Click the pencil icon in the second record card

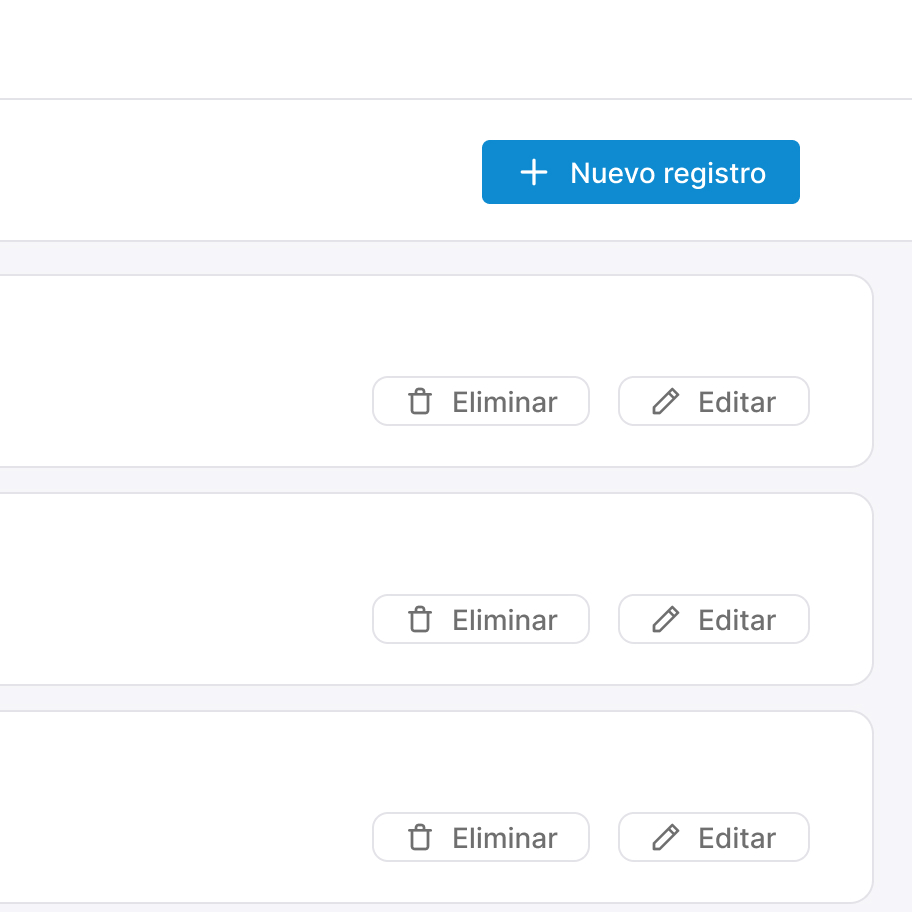665,619
